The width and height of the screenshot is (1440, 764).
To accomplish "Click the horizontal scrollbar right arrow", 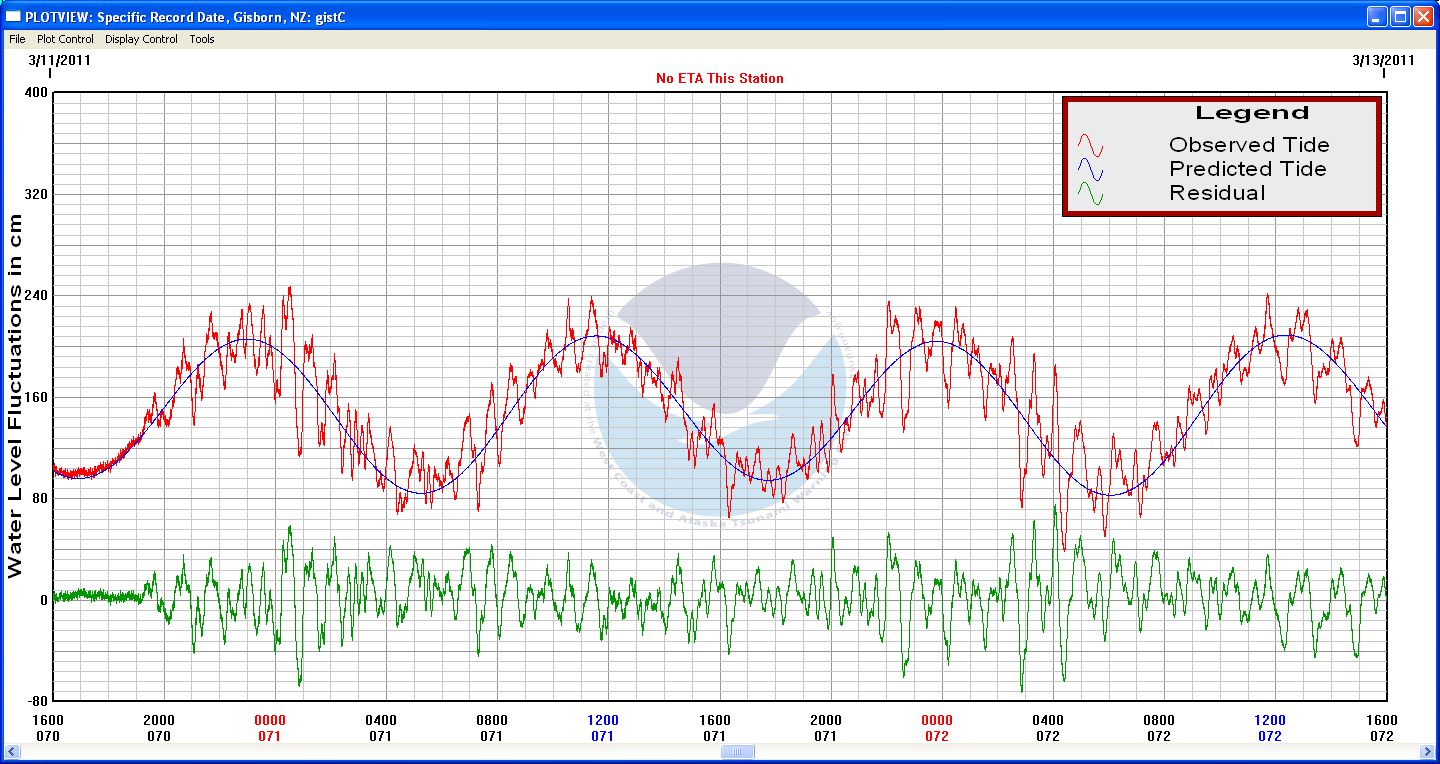I will pos(1427,752).
